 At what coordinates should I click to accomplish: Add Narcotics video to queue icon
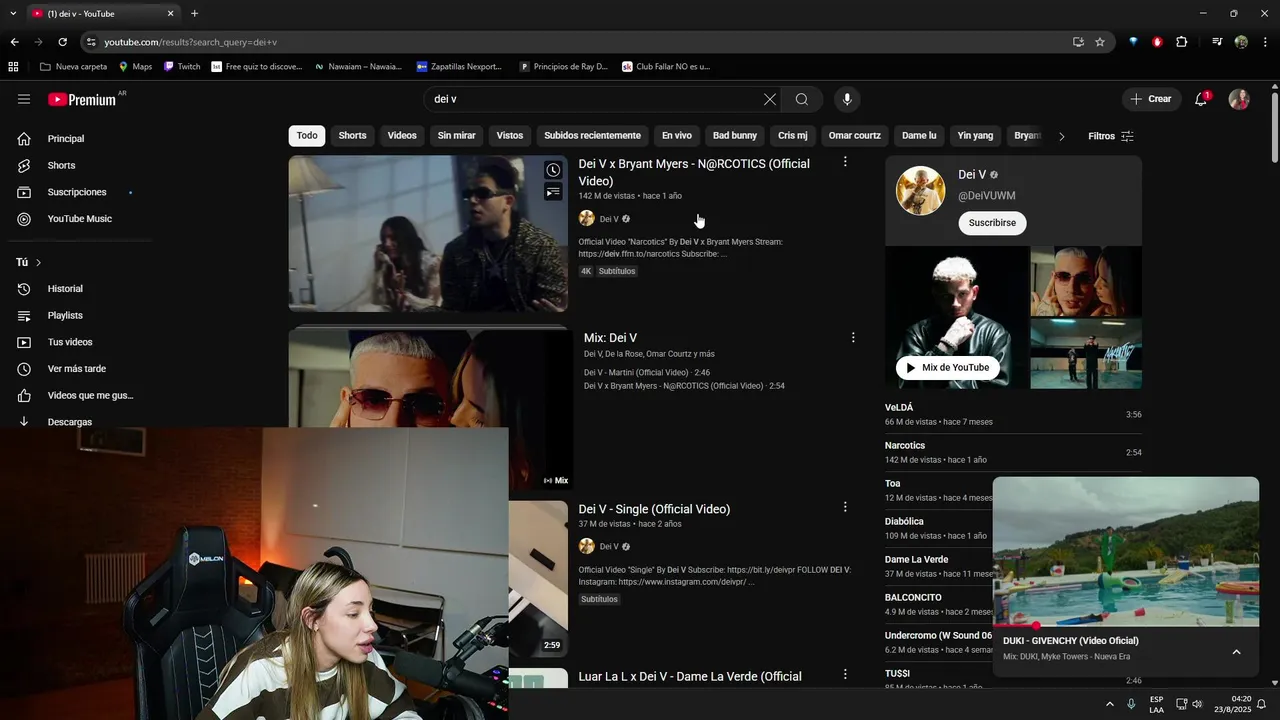553,192
